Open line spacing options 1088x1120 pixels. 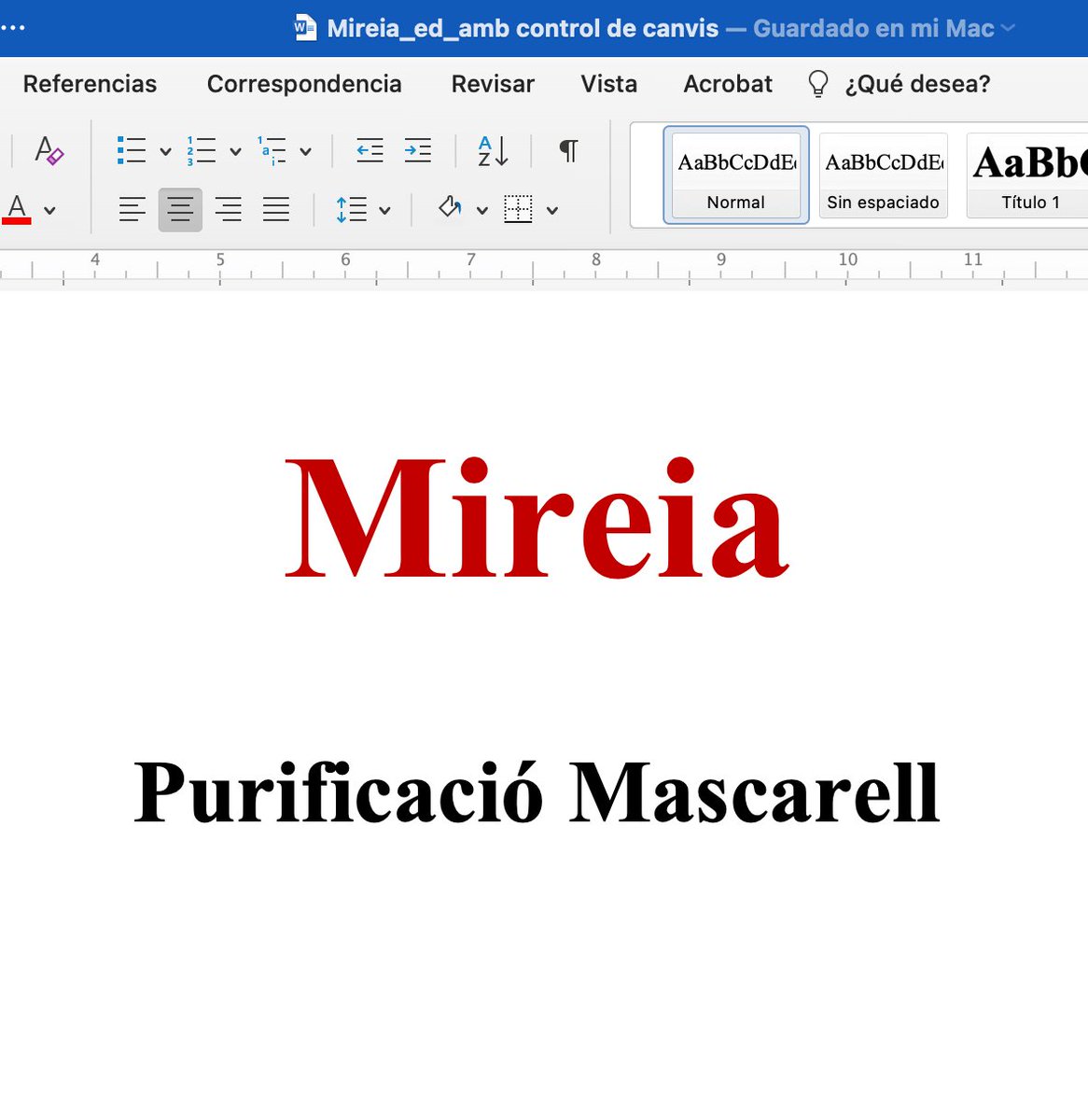(352, 209)
